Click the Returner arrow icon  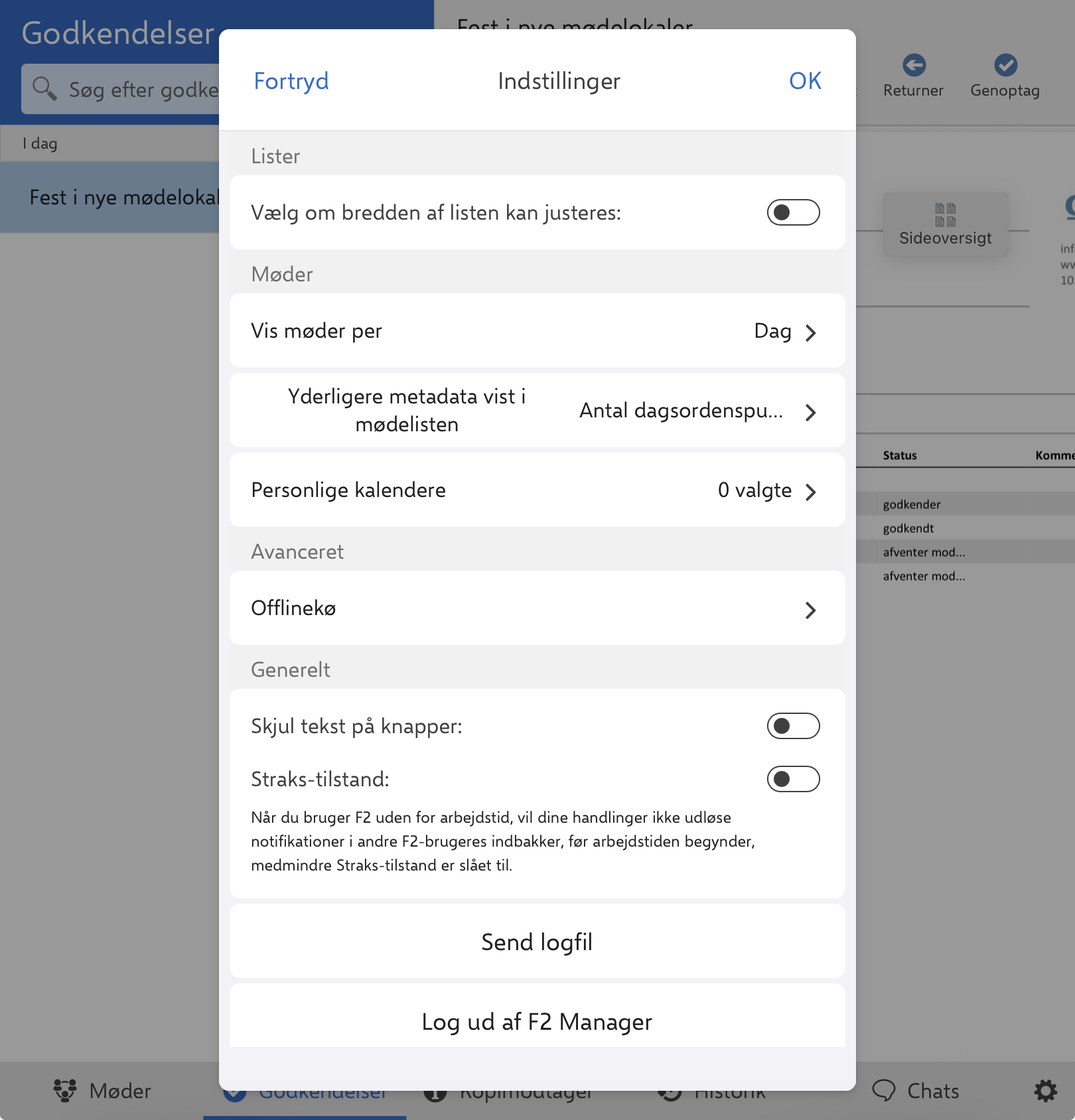point(914,65)
